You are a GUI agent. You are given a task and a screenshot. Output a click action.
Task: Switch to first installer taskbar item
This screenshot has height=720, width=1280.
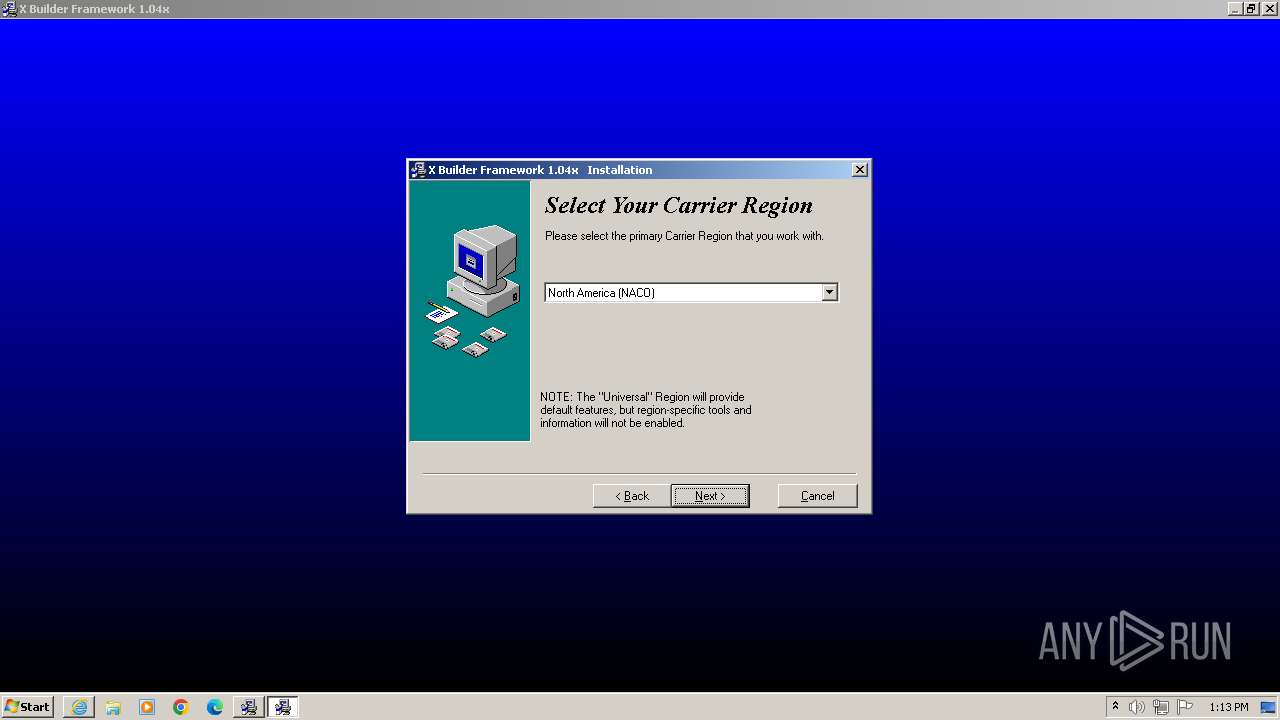pyautogui.click(x=249, y=707)
